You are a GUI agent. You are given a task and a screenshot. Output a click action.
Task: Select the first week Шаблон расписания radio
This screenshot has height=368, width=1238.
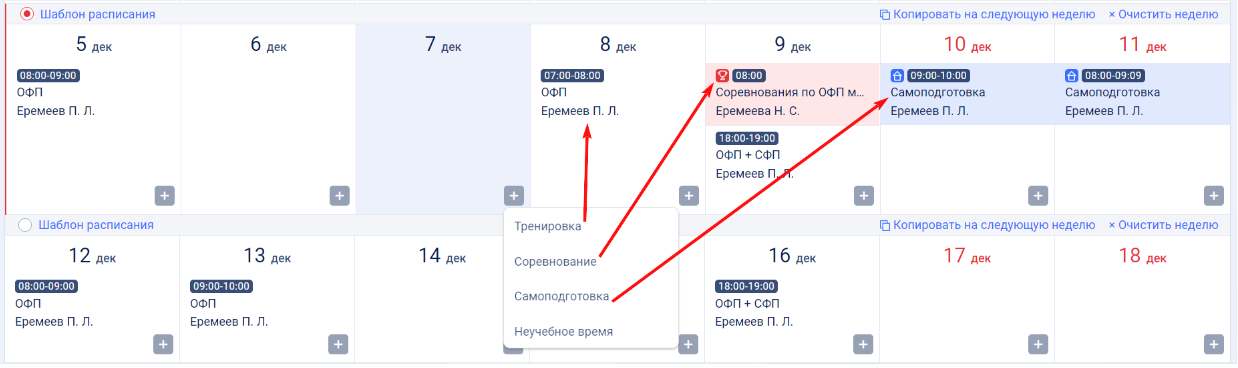26,14
